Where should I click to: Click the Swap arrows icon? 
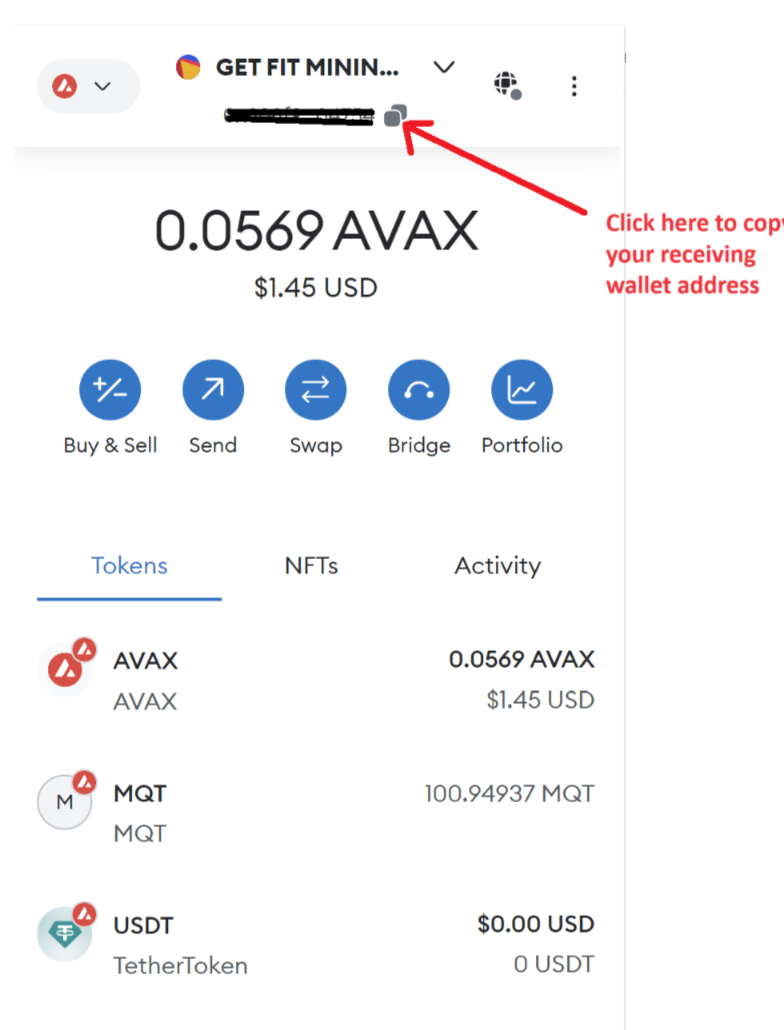tap(316, 390)
